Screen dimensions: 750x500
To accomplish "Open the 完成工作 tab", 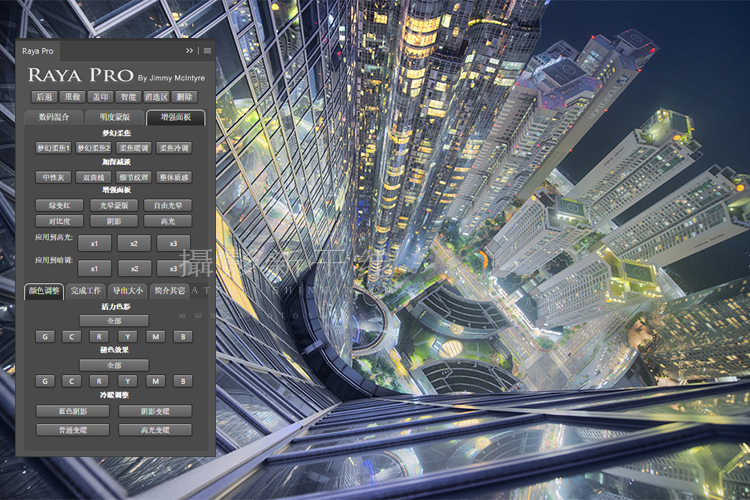I will (x=86, y=291).
